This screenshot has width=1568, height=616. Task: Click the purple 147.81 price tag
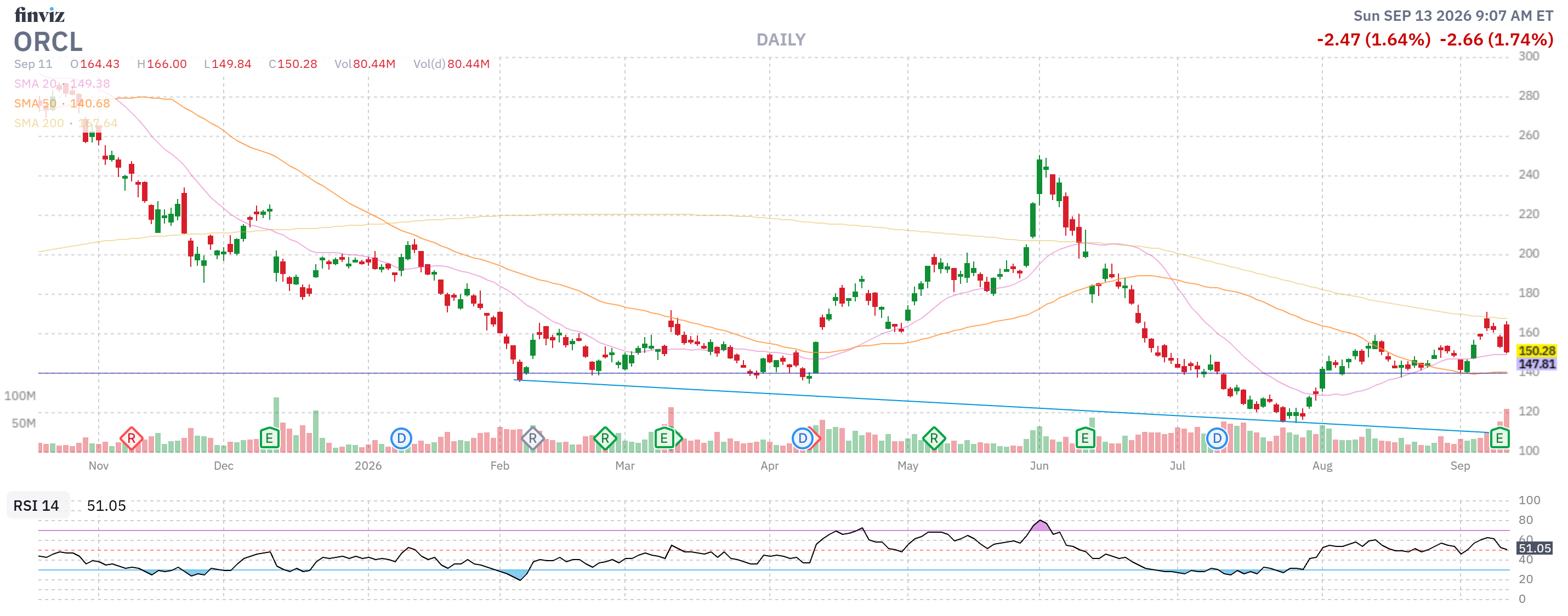[1536, 364]
